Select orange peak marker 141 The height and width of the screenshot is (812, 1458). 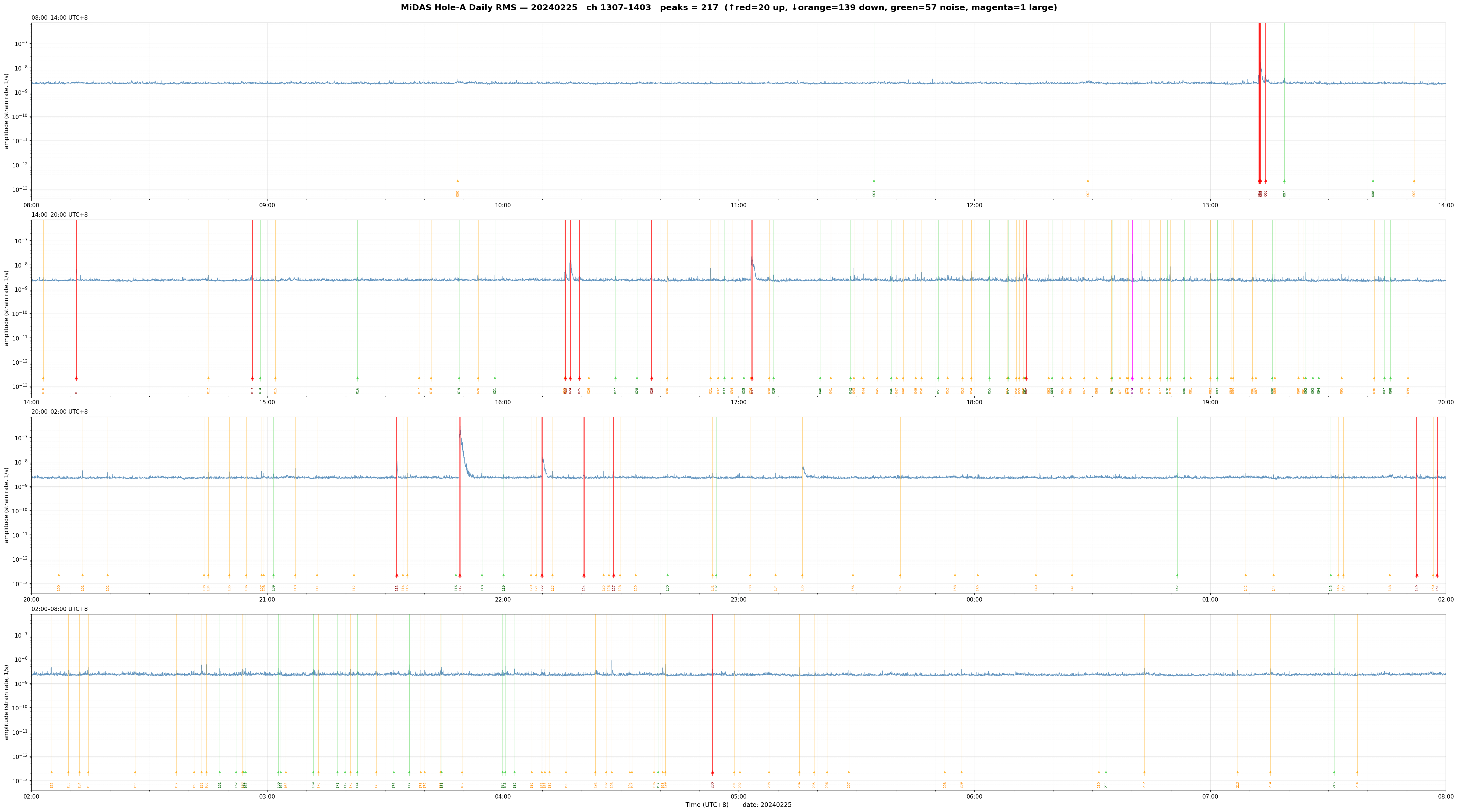tap(1072, 575)
